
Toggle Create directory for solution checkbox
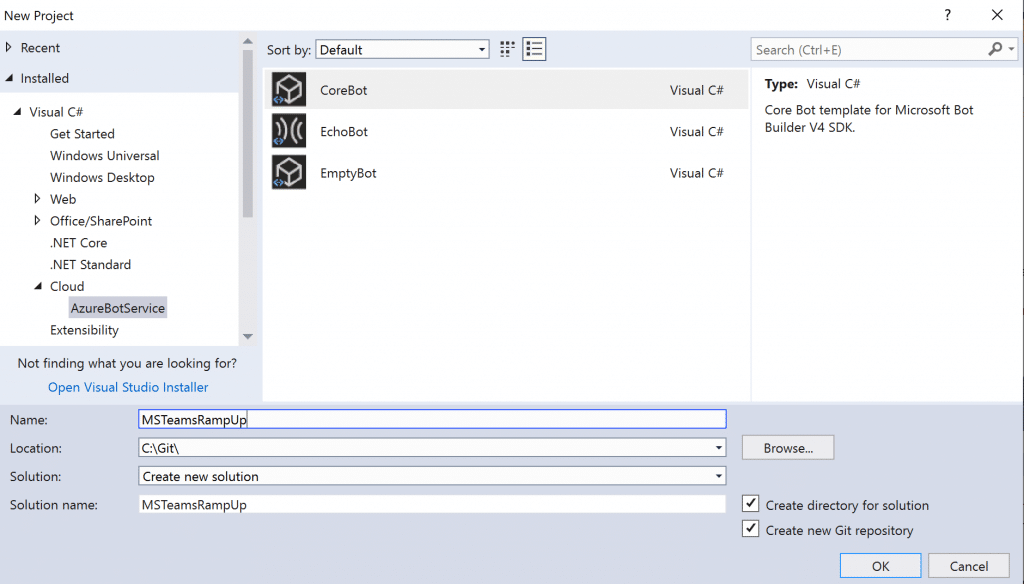(x=750, y=504)
